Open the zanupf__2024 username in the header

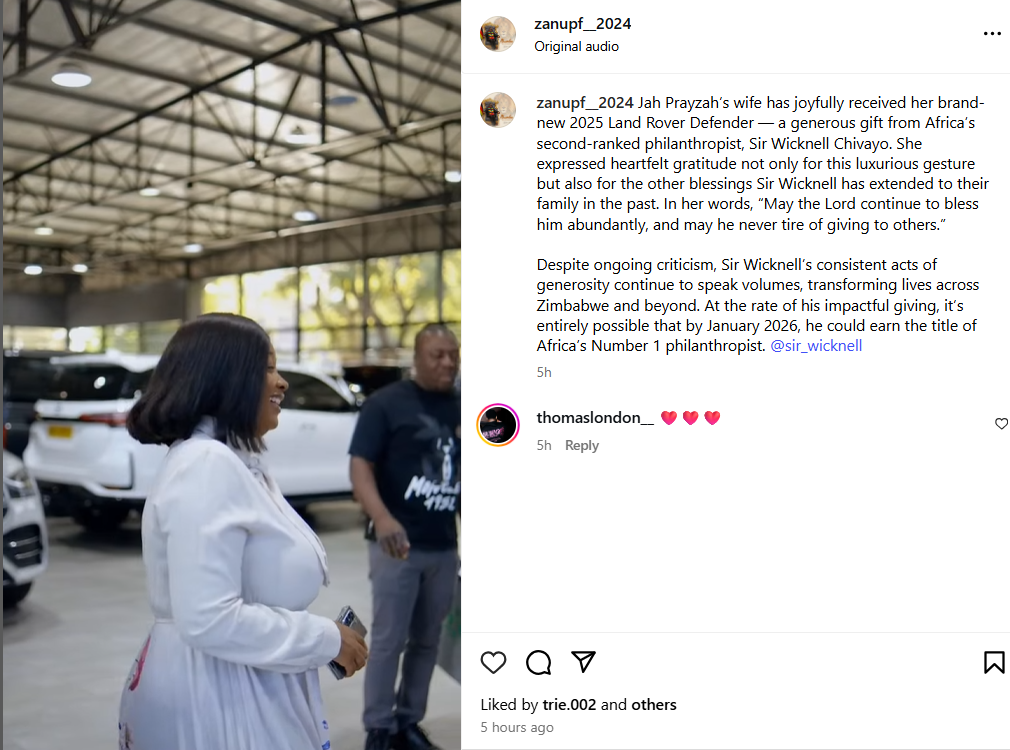582,24
